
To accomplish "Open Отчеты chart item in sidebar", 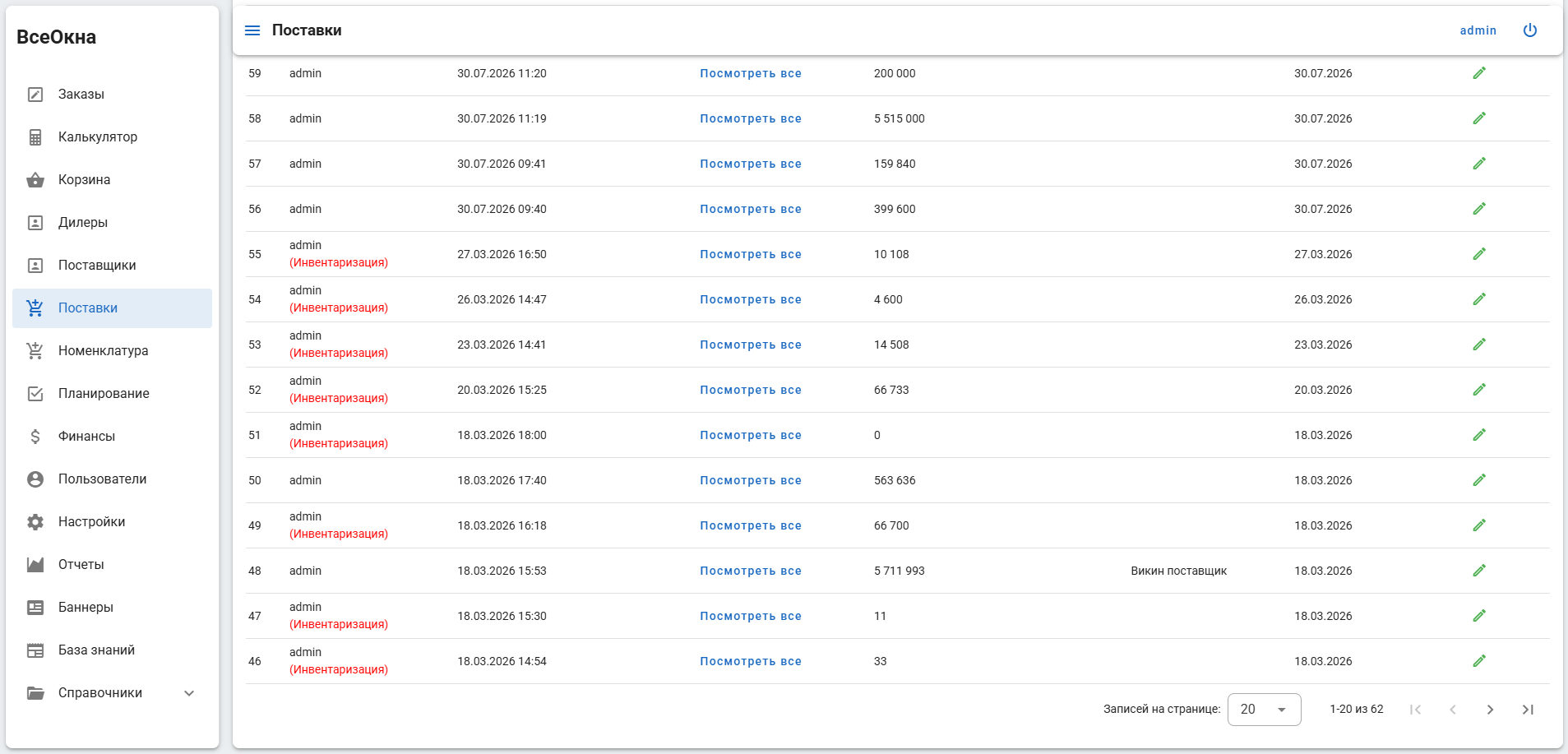I will 113,565.
